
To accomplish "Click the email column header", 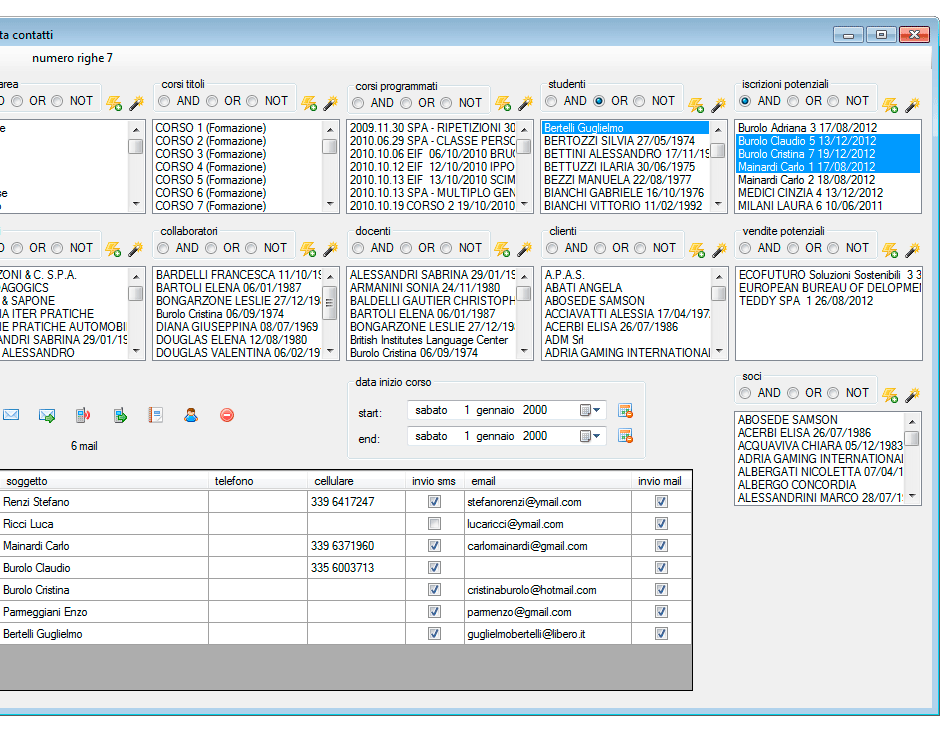I will (x=548, y=481).
